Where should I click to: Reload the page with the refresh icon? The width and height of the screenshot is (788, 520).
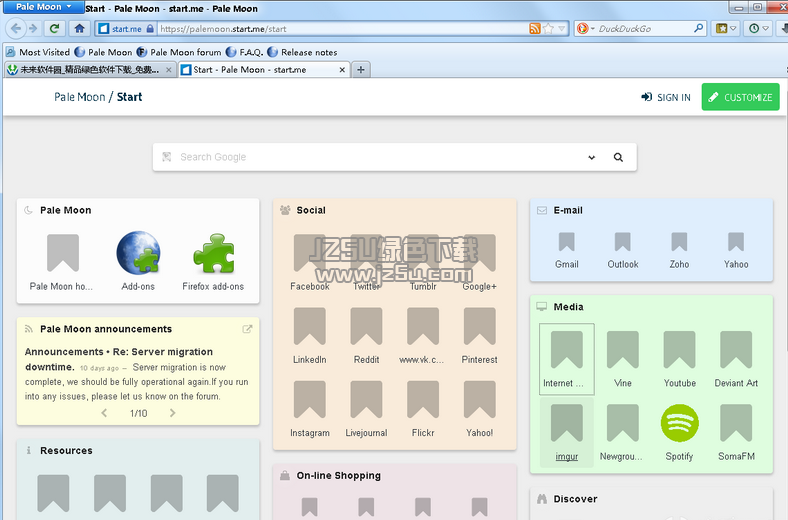pos(54,29)
